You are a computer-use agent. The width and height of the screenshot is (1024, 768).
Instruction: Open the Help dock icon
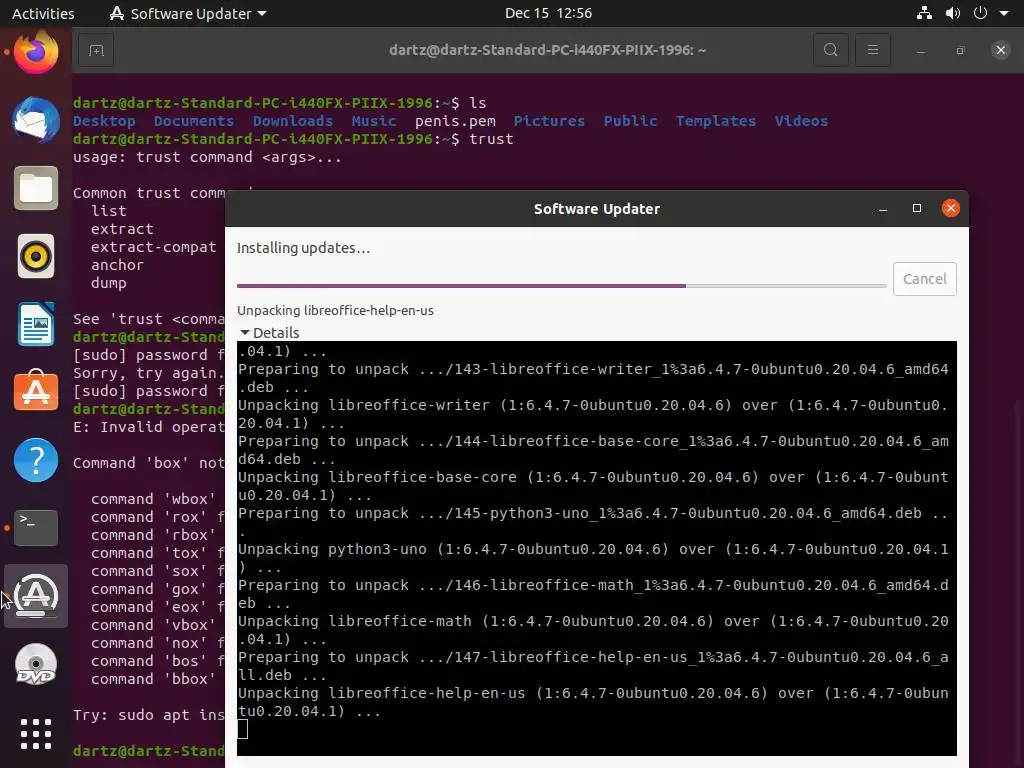[x=36, y=460]
